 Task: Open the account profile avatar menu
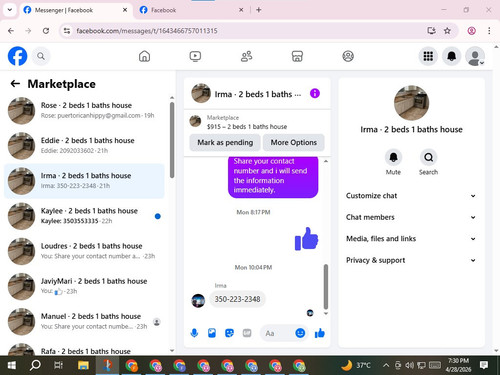coord(475,56)
